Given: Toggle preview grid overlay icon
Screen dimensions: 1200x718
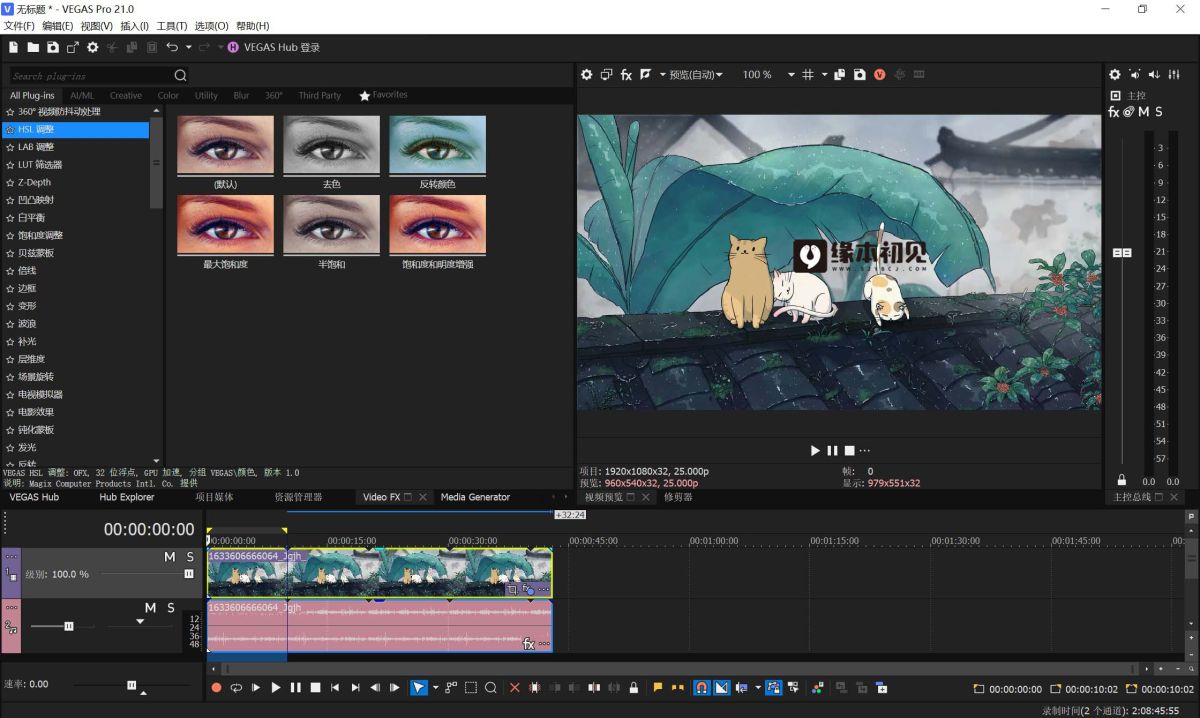Looking at the screenshot, I should pyautogui.click(x=808, y=74).
